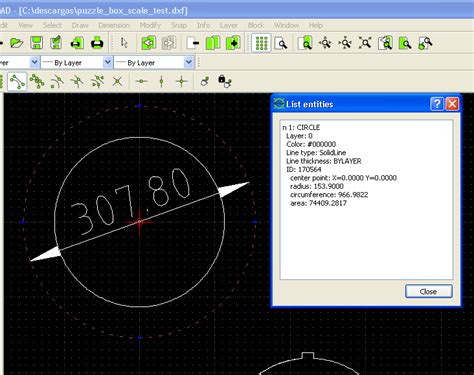
Task: Open the Snap menu
Action: click(179, 25)
